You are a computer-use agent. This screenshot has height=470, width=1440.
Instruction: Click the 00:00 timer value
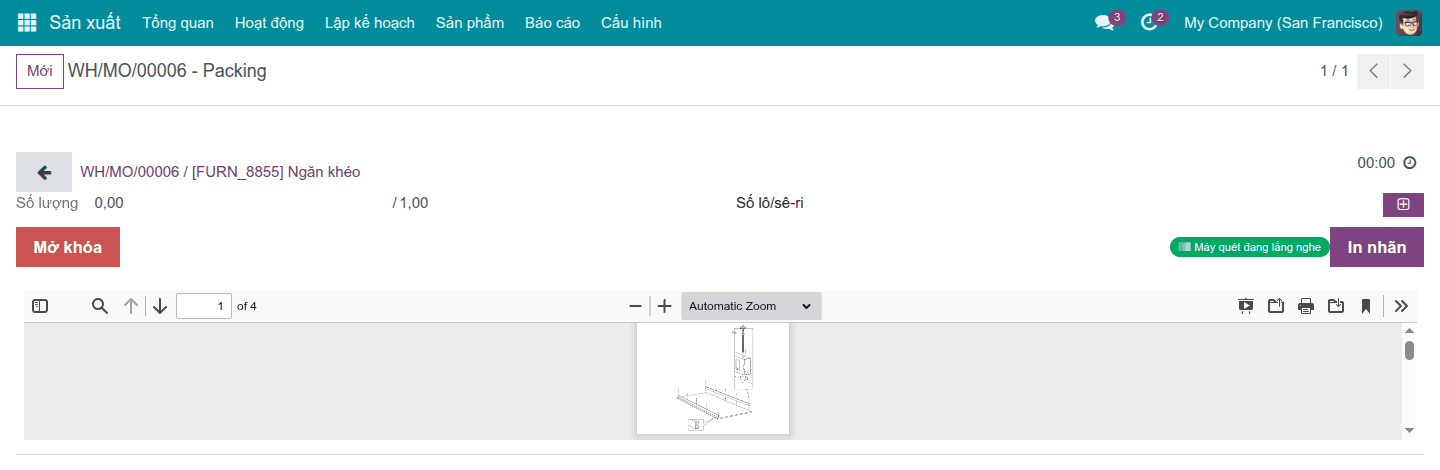point(1376,163)
